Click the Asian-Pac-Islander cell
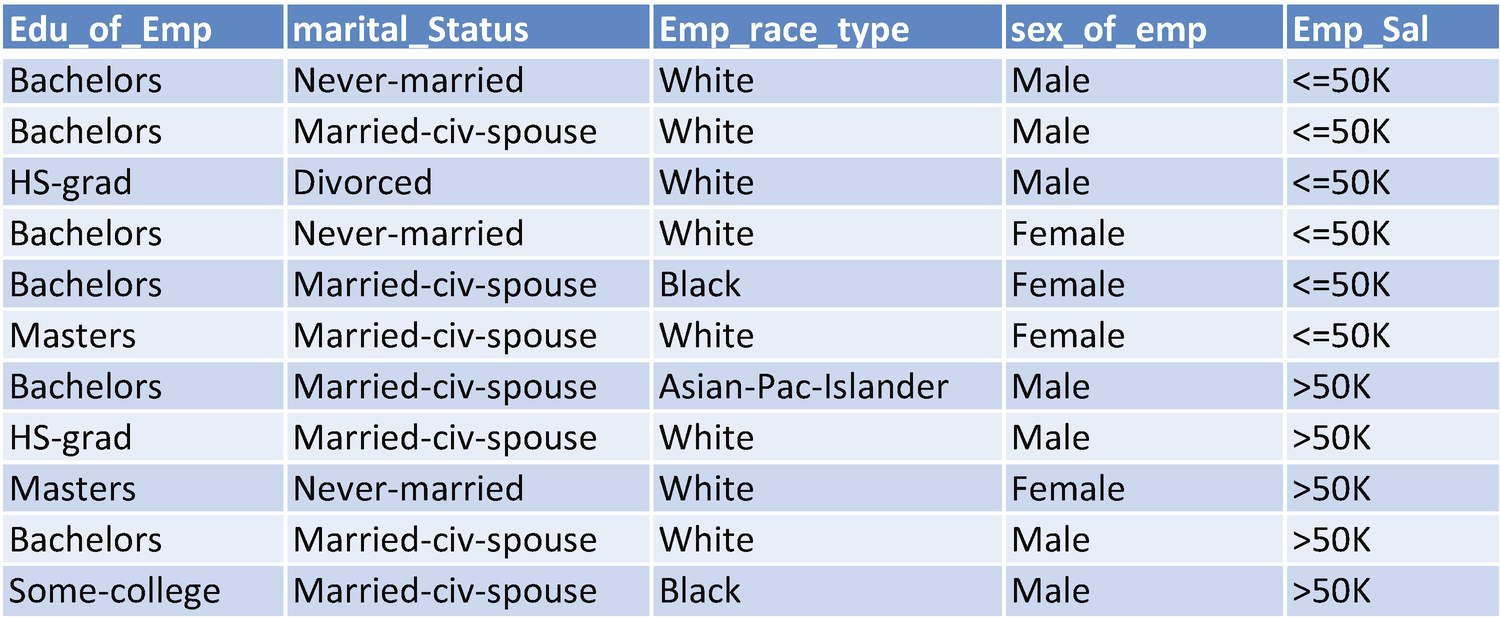Screen dimensions: 1500x617 [x=803, y=386]
